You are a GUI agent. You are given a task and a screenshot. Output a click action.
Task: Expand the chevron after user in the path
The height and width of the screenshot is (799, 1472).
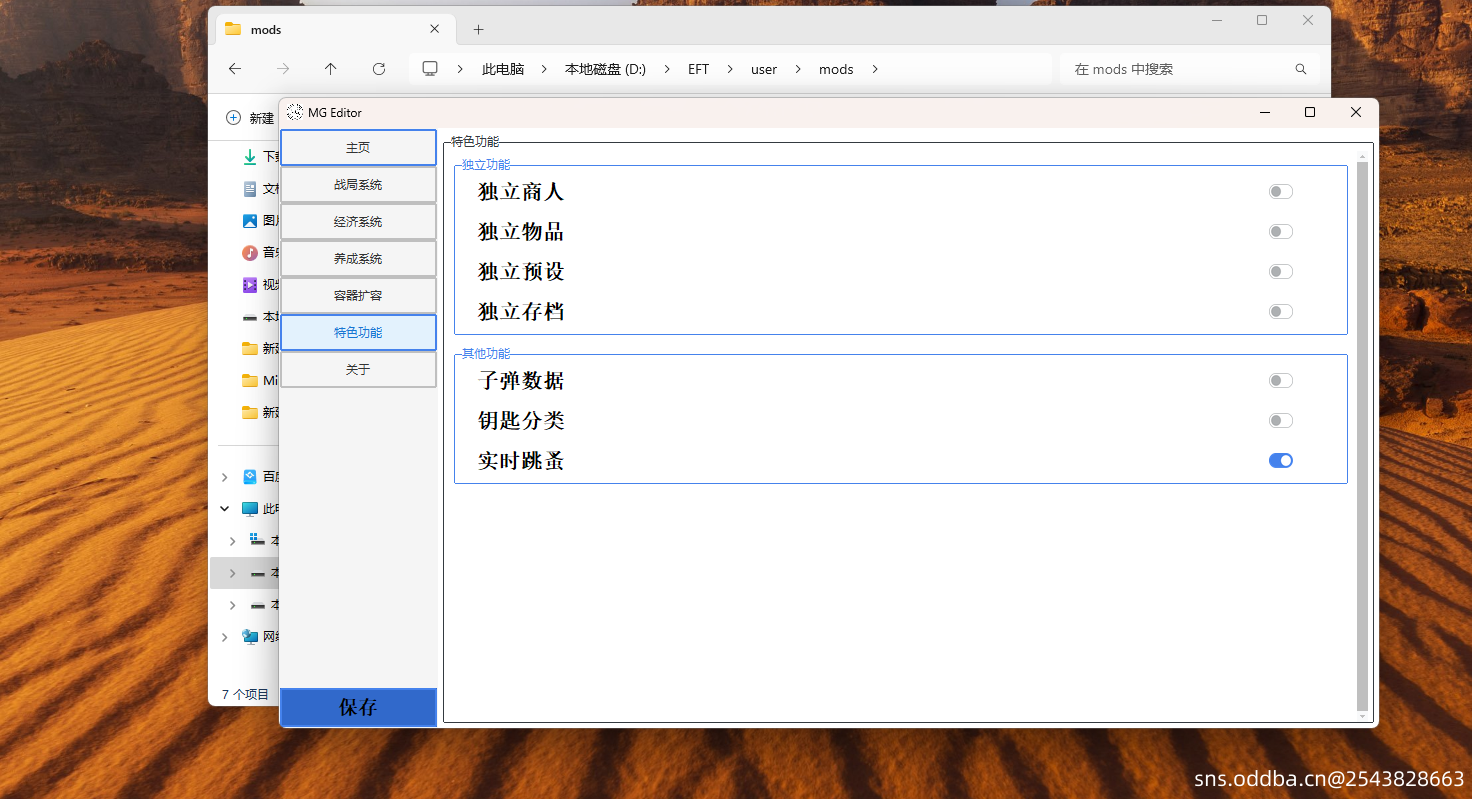tap(798, 69)
